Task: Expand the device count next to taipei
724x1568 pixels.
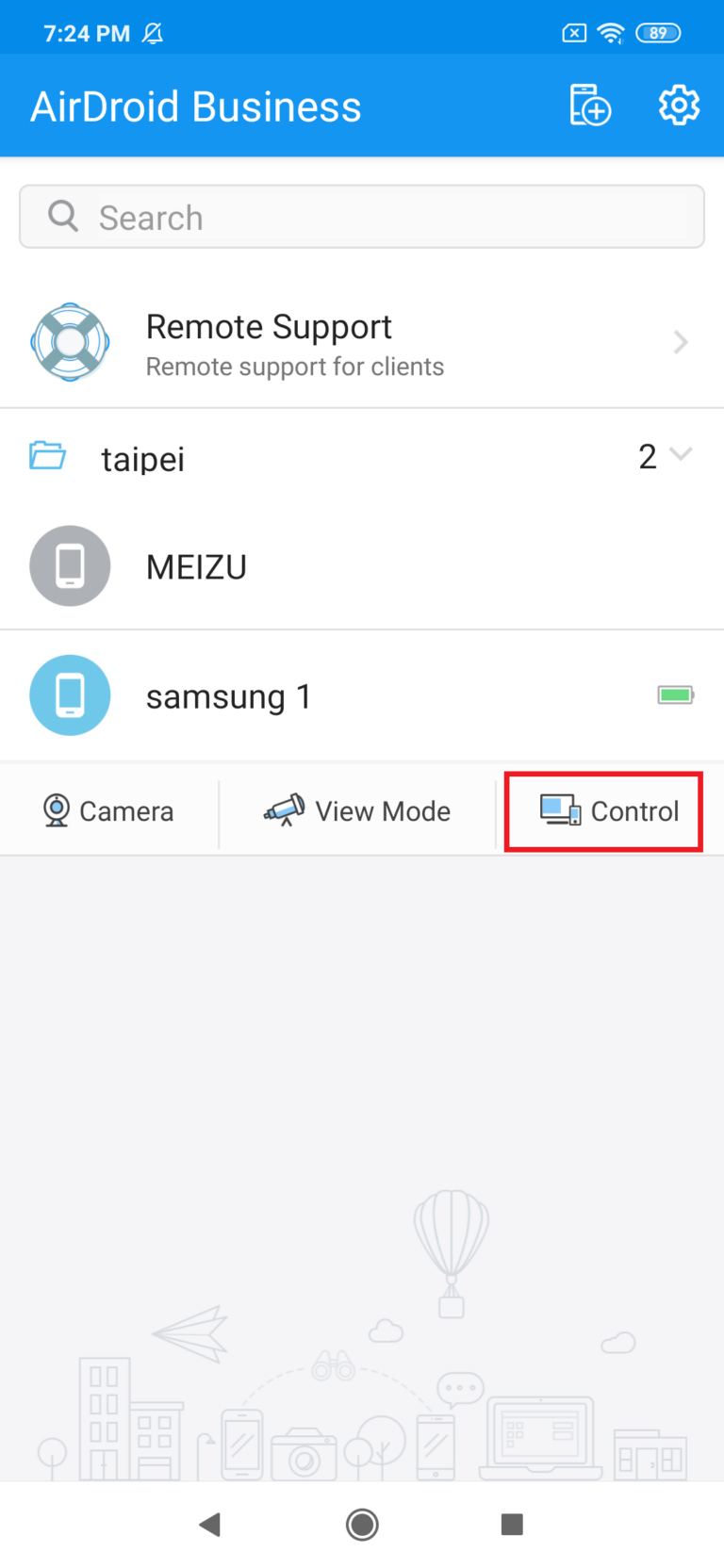Action: pos(648,455)
